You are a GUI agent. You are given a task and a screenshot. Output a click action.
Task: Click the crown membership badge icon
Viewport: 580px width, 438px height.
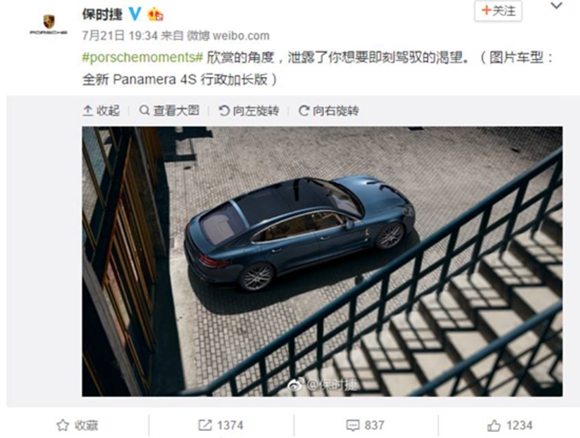(x=155, y=14)
